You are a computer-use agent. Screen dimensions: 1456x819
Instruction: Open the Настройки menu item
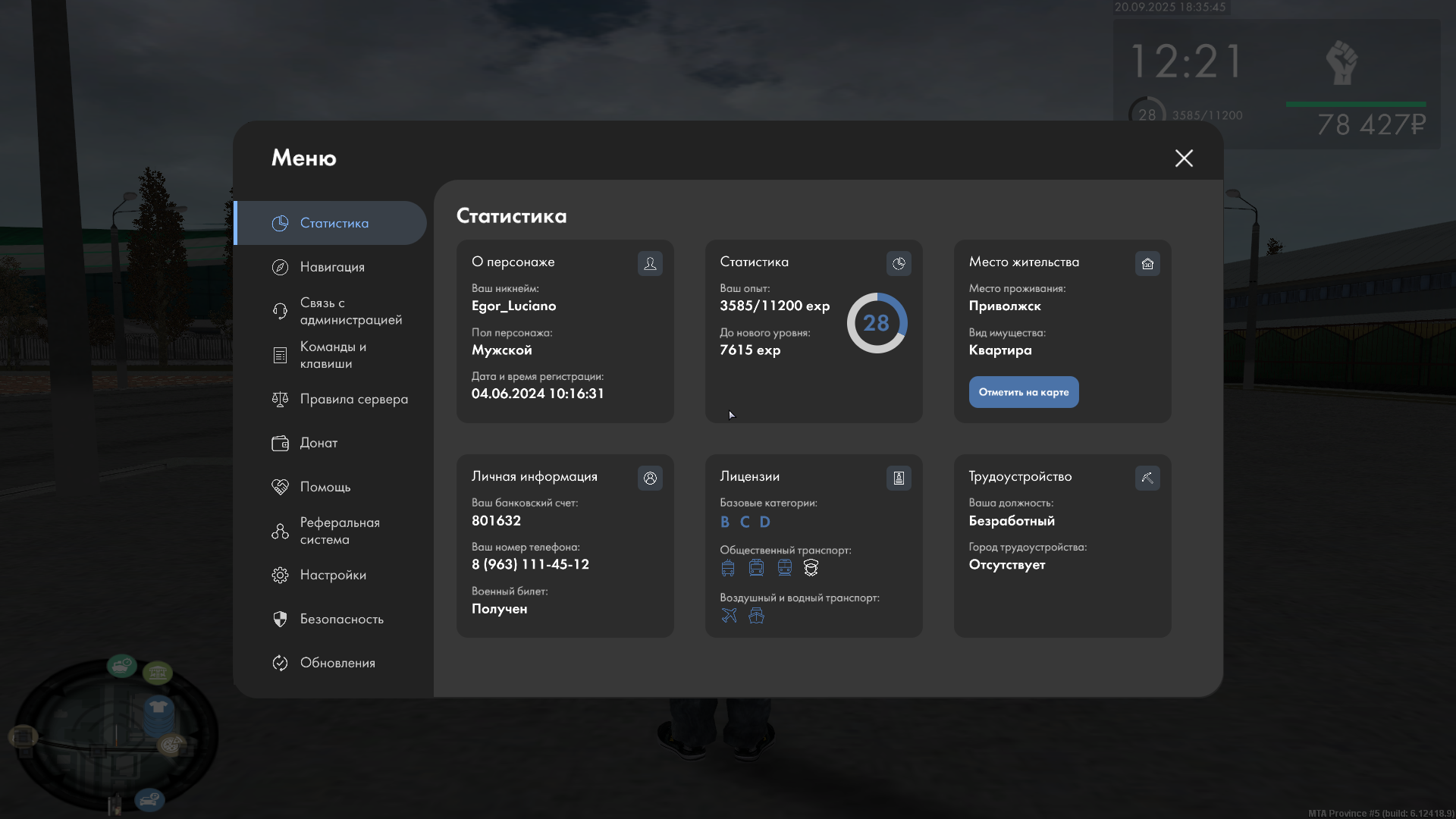point(333,575)
